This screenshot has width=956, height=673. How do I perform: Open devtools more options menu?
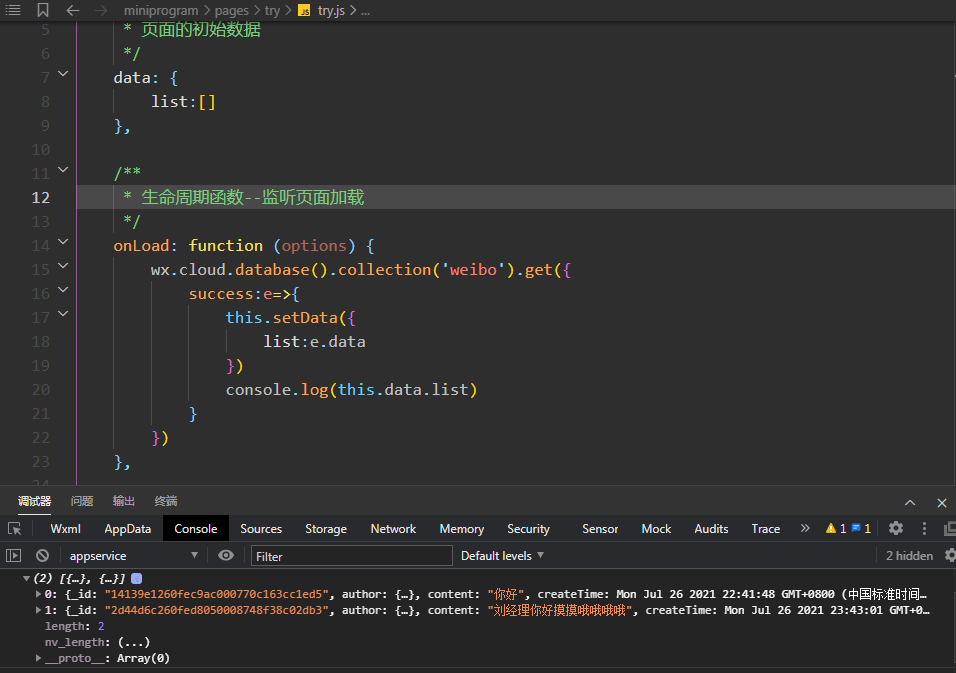tap(924, 529)
